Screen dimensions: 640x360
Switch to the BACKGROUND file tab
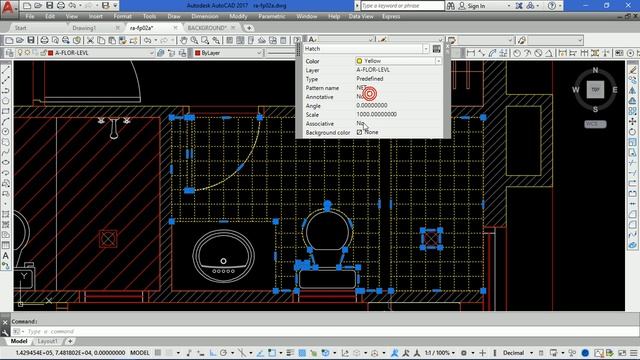pyautogui.click(x=207, y=28)
